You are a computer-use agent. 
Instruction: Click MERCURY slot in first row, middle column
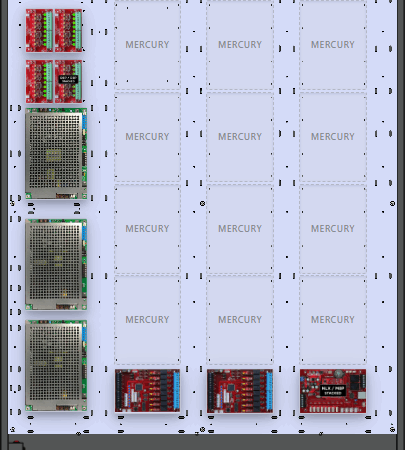(x=240, y=45)
